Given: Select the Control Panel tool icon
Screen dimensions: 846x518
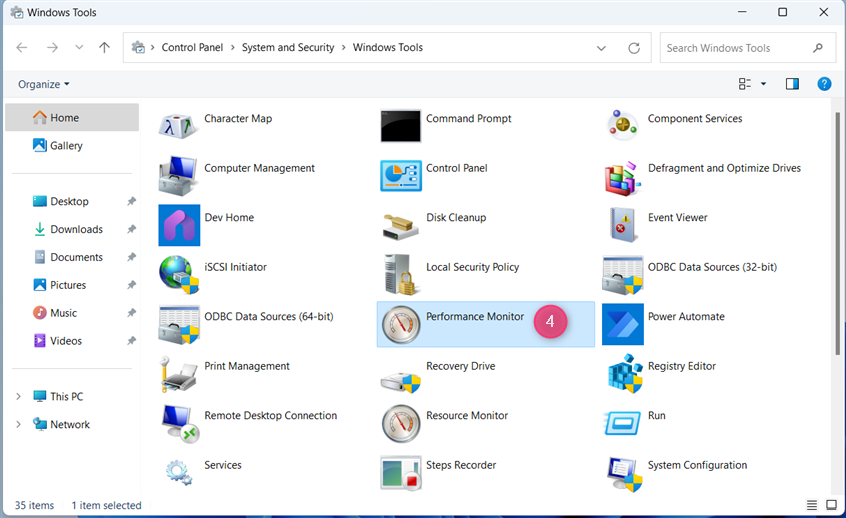Looking at the screenshot, I should [x=400, y=175].
